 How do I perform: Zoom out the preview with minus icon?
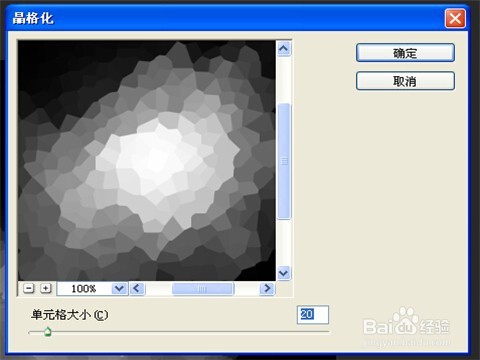(29, 288)
